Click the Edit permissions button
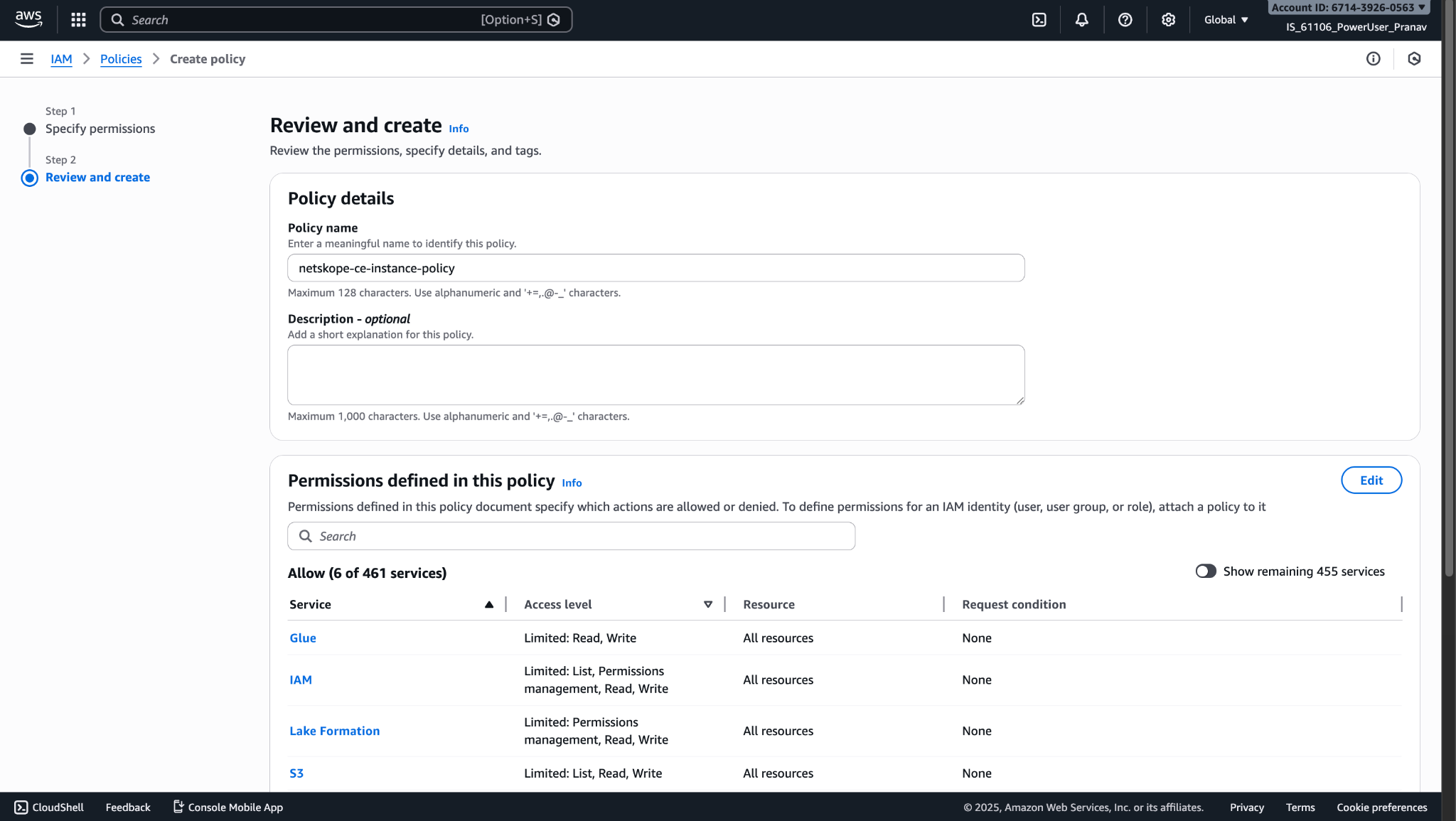 click(1371, 481)
